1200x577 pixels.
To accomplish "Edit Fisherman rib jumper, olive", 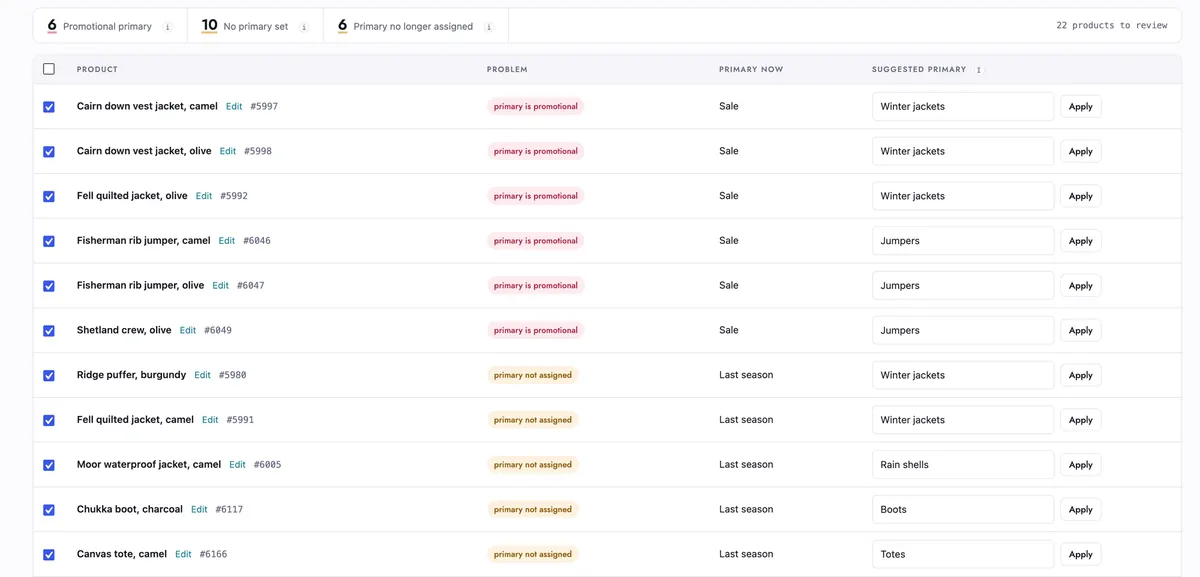I will coord(221,285).
